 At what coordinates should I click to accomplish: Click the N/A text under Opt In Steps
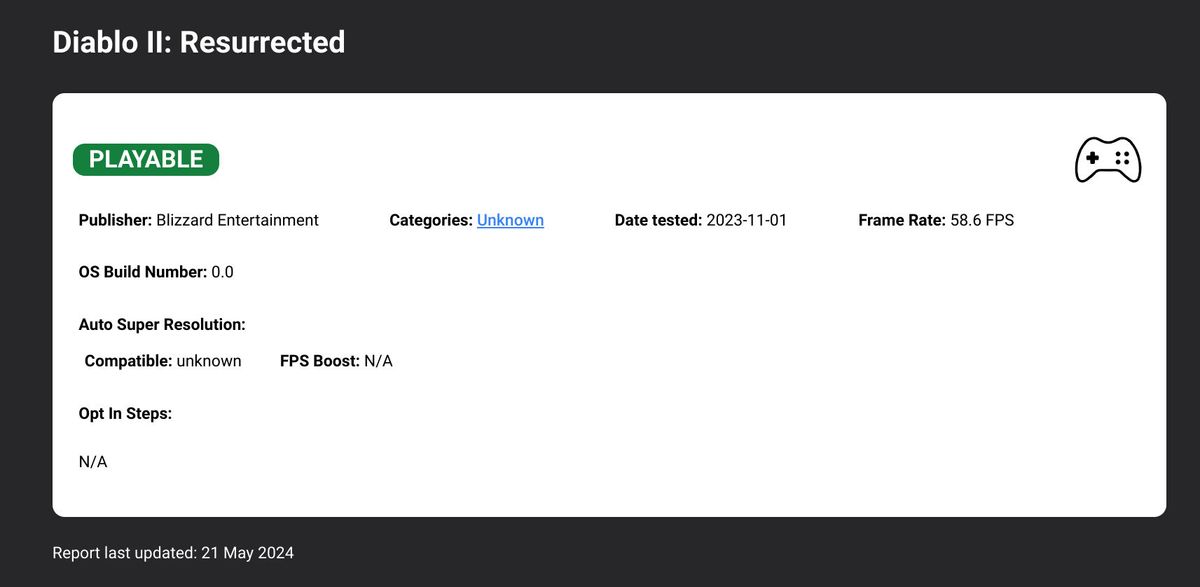pyautogui.click(x=93, y=462)
